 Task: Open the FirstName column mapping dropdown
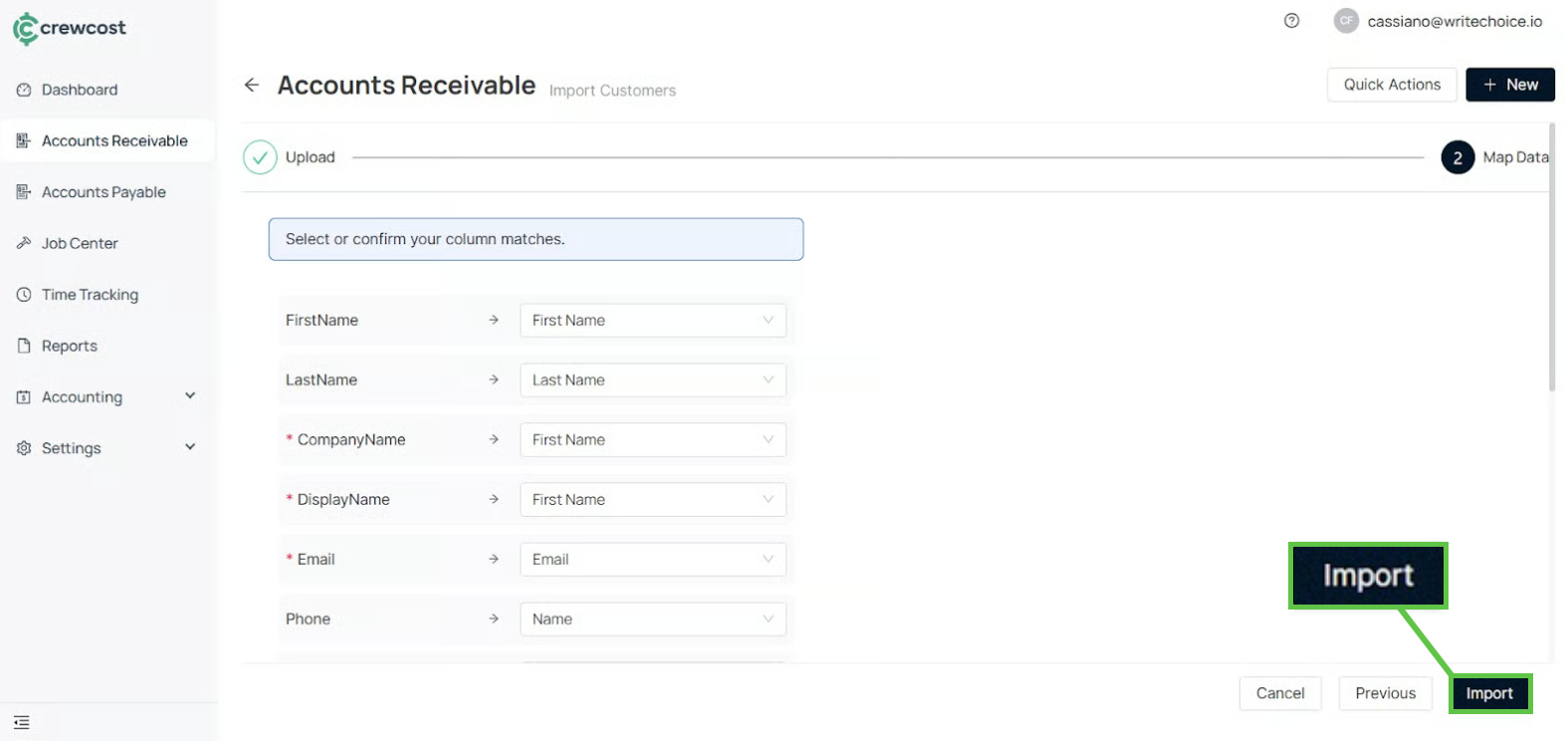pos(652,321)
